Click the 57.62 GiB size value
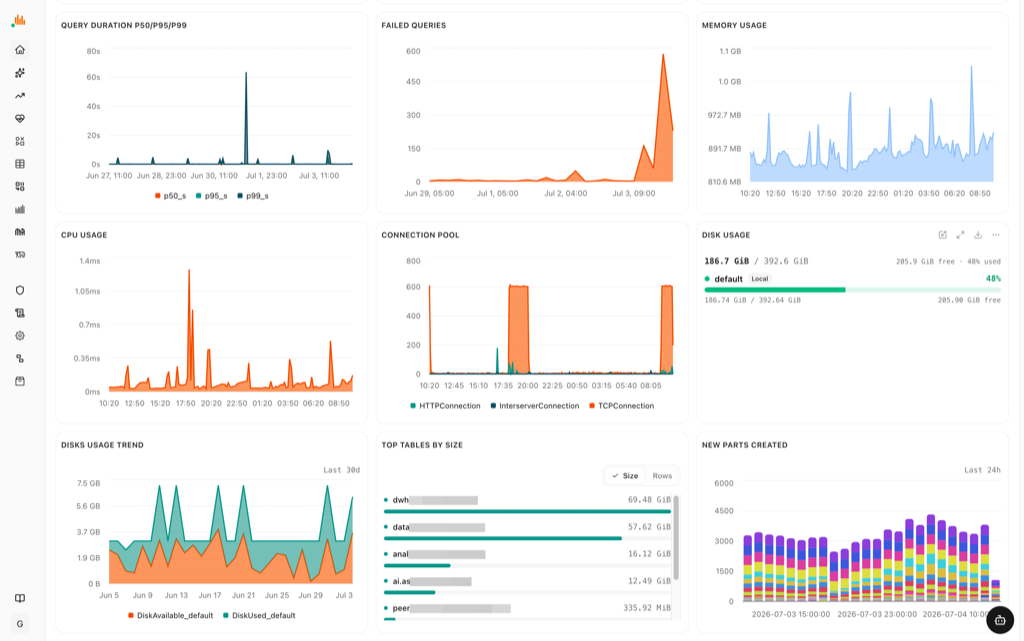The image size is (1024, 641). pos(649,527)
